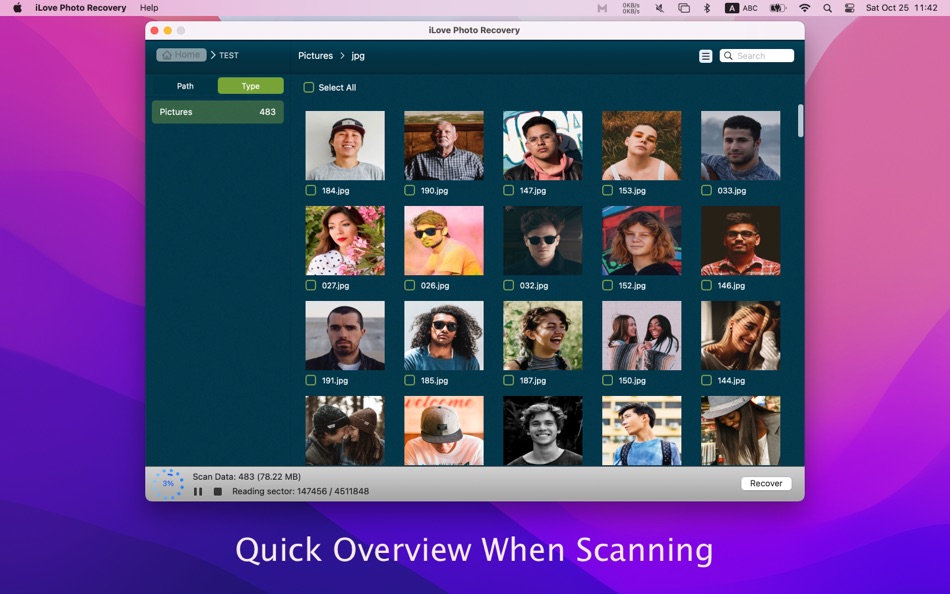The height and width of the screenshot is (594, 950).
Task: Enable the Select All checkbox
Action: pos(309,87)
